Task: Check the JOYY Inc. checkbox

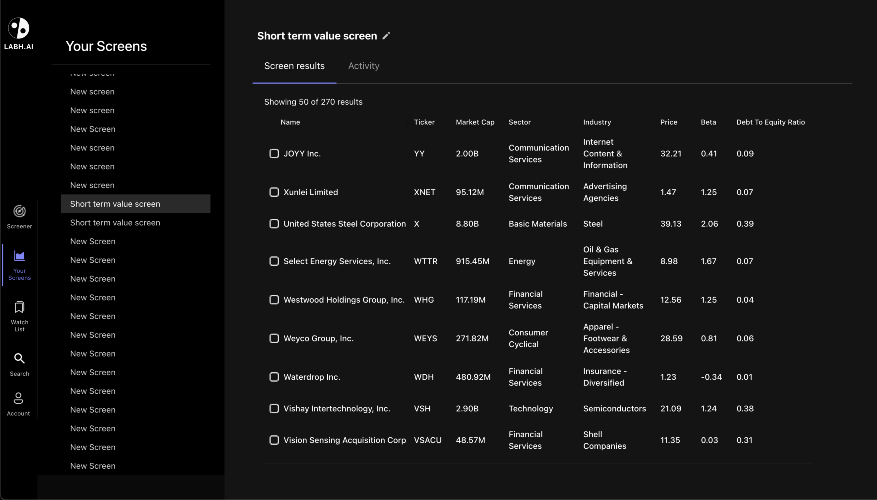Action: pyautogui.click(x=274, y=154)
